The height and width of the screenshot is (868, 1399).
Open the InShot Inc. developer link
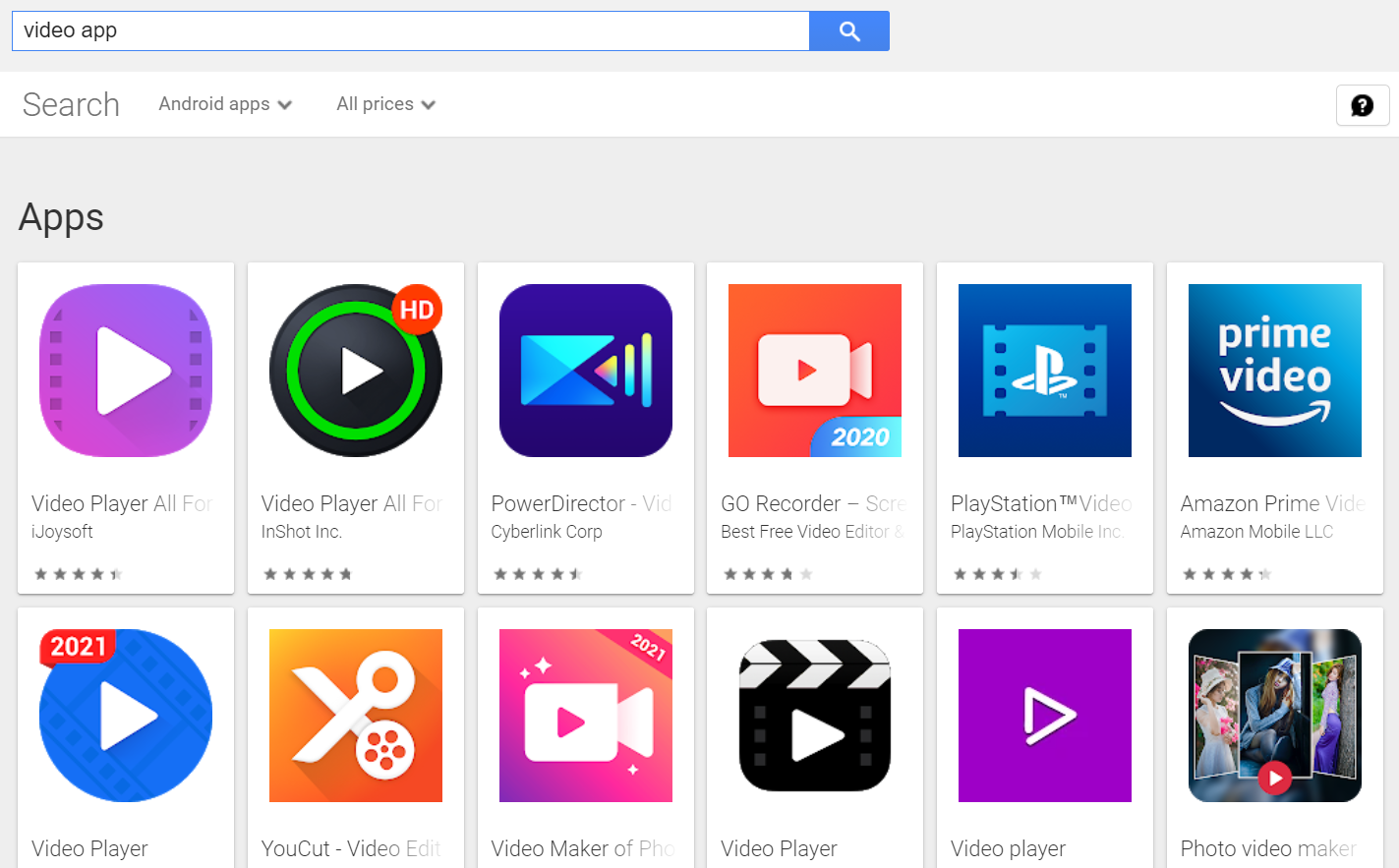tap(302, 532)
